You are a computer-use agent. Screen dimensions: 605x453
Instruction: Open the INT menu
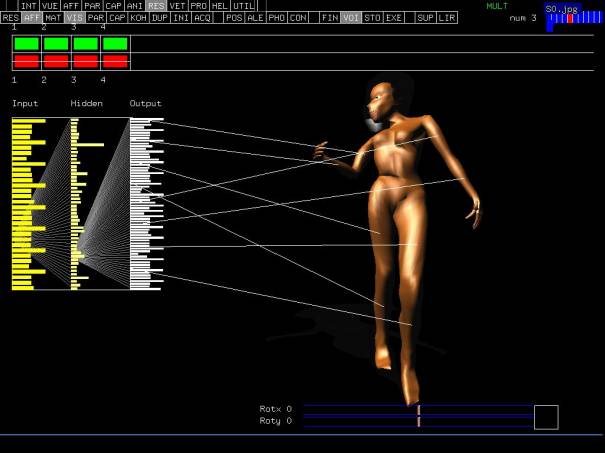pos(29,6)
